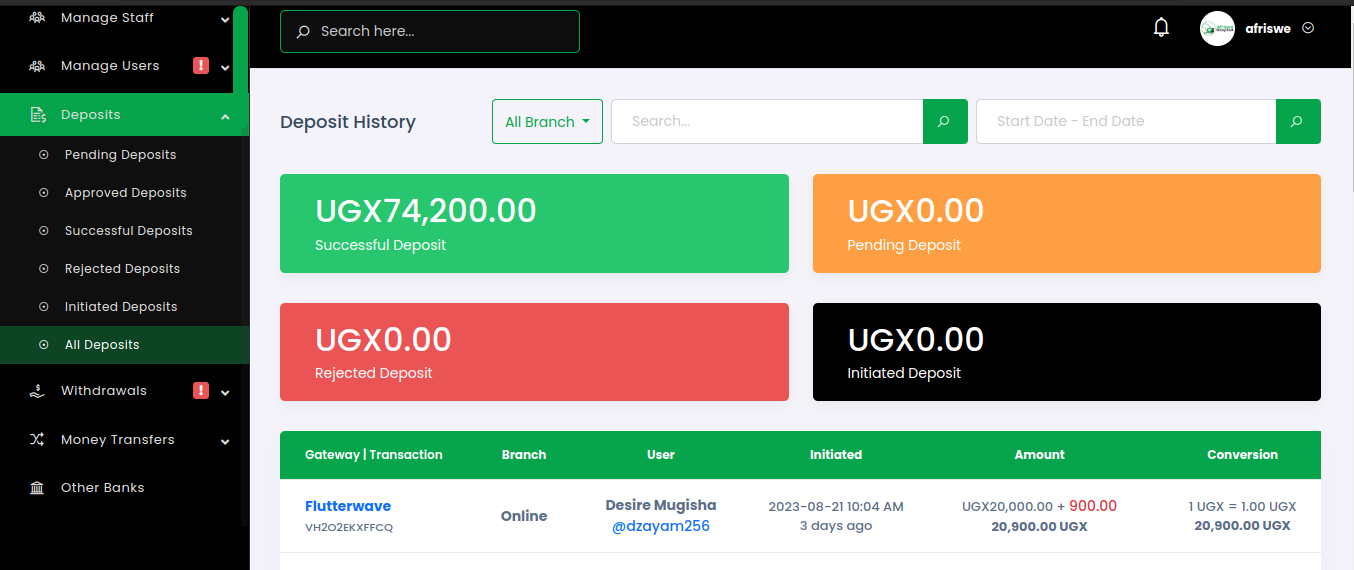The height and width of the screenshot is (570, 1354).
Task: Focus the "Search here..." top search field
Action: tap(430, 31)
